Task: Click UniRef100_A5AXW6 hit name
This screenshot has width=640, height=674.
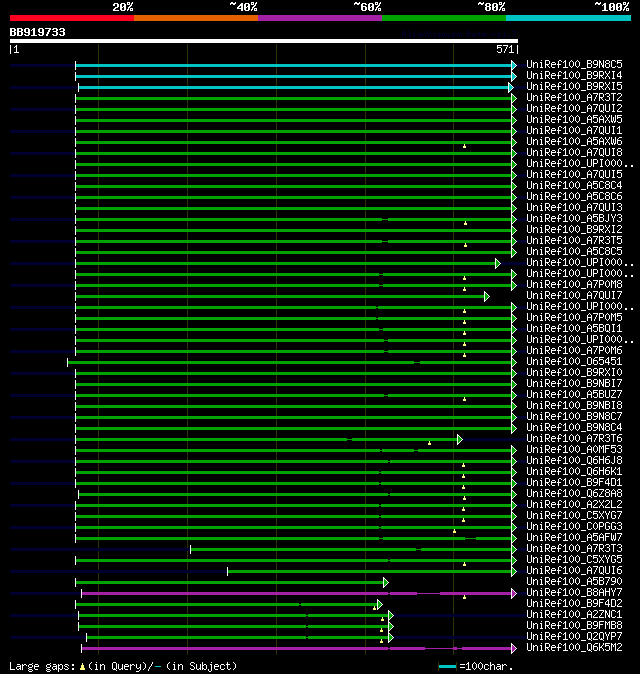Action: coord(574,141)
